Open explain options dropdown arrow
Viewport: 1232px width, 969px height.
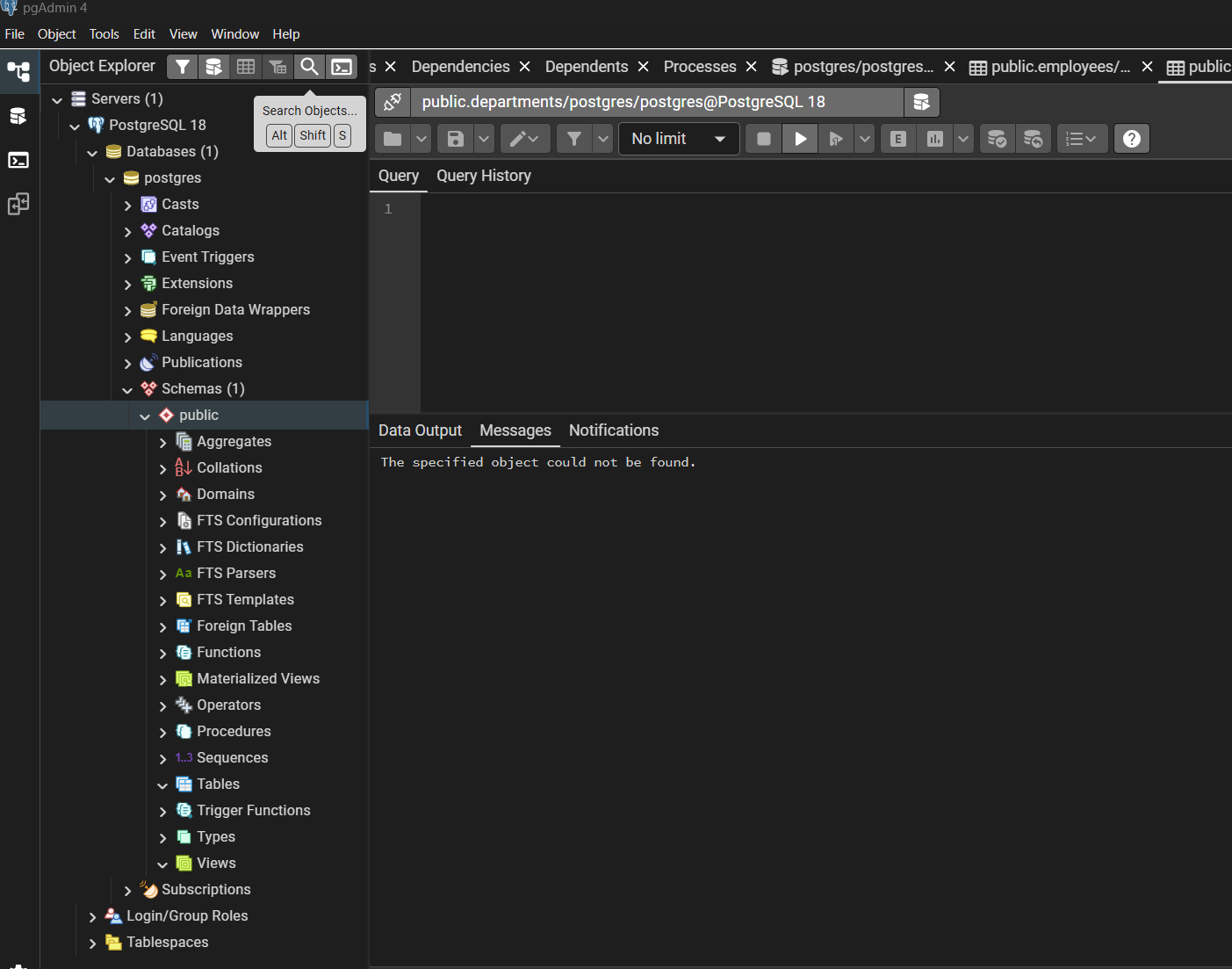coord(963,139)
